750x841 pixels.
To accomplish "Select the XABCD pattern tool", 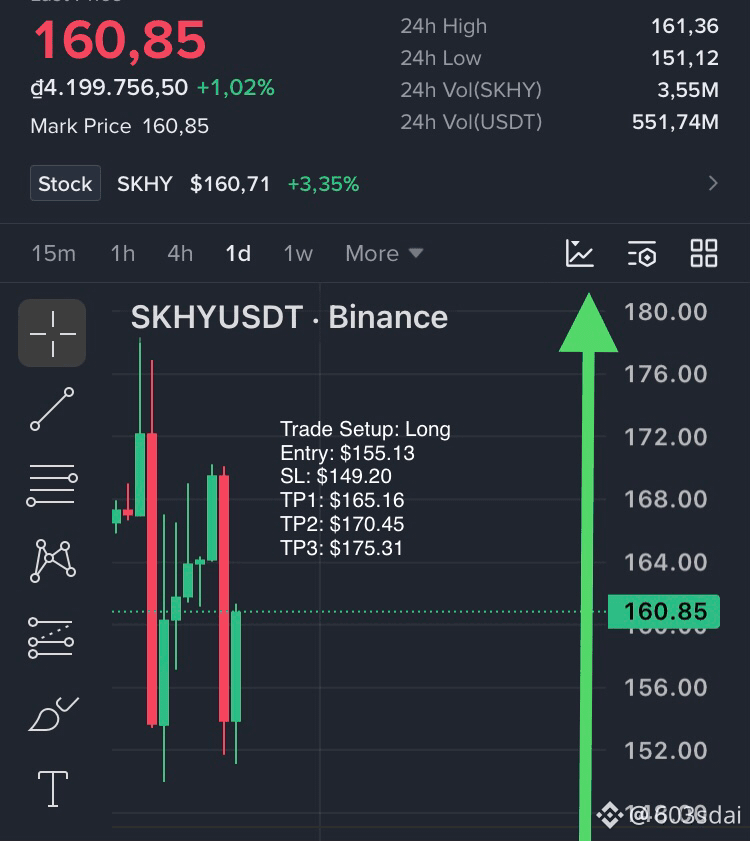I will click(x=53, y=561).
